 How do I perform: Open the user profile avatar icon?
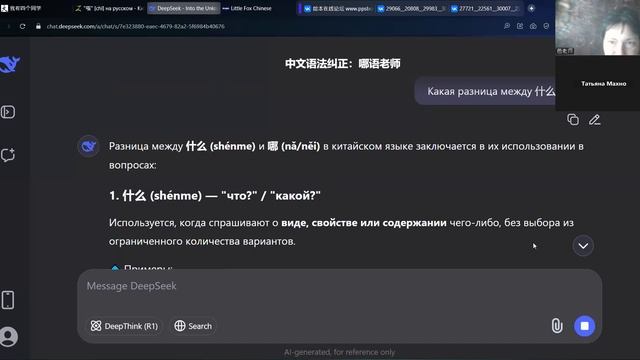(9, 337)
